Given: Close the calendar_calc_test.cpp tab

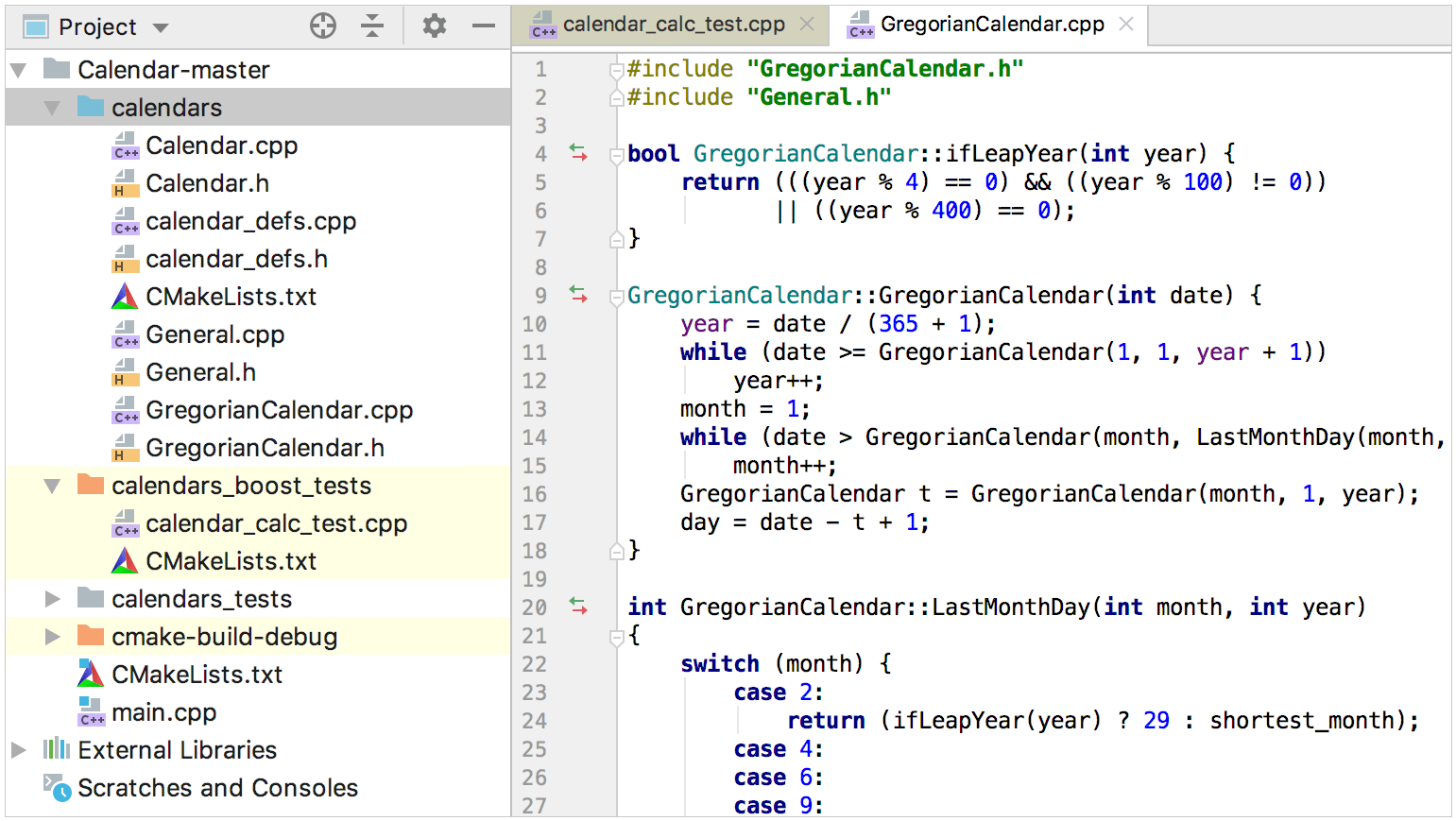Looking at the screenshot, I should point(807,25).
